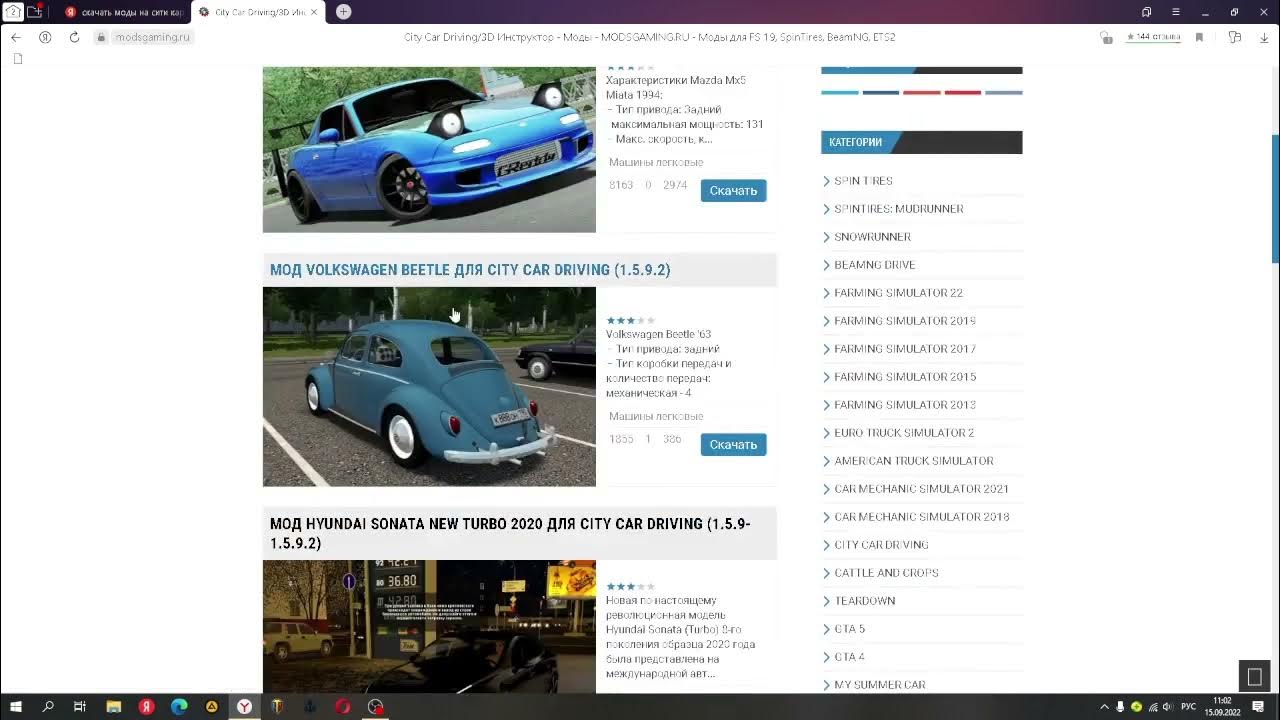This screenshot has height=720, width=1280.
Task: Reload the modsgaming.ru page
Action: (74, 37)
